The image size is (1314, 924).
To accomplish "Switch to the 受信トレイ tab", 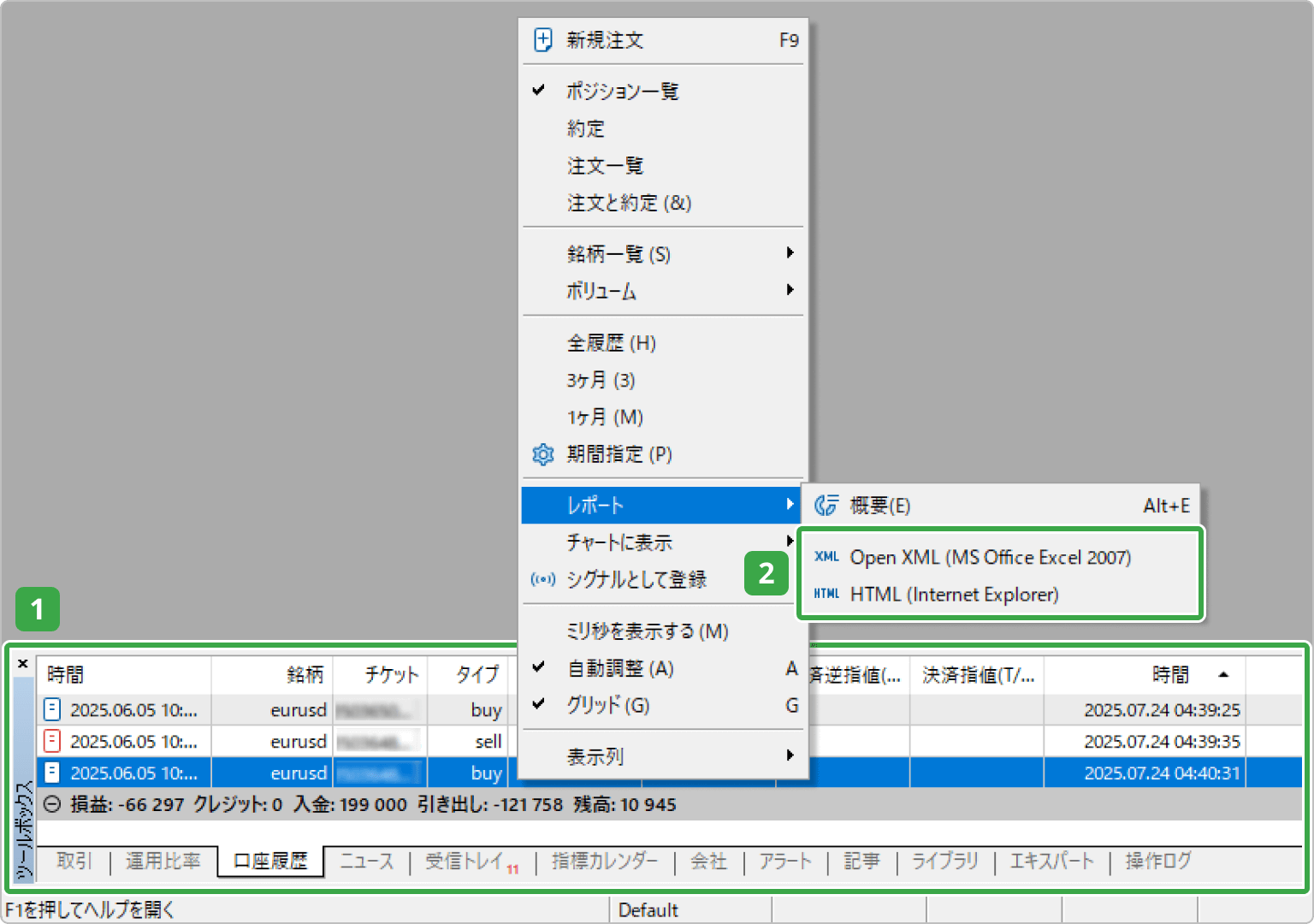I will click(465, 862).
